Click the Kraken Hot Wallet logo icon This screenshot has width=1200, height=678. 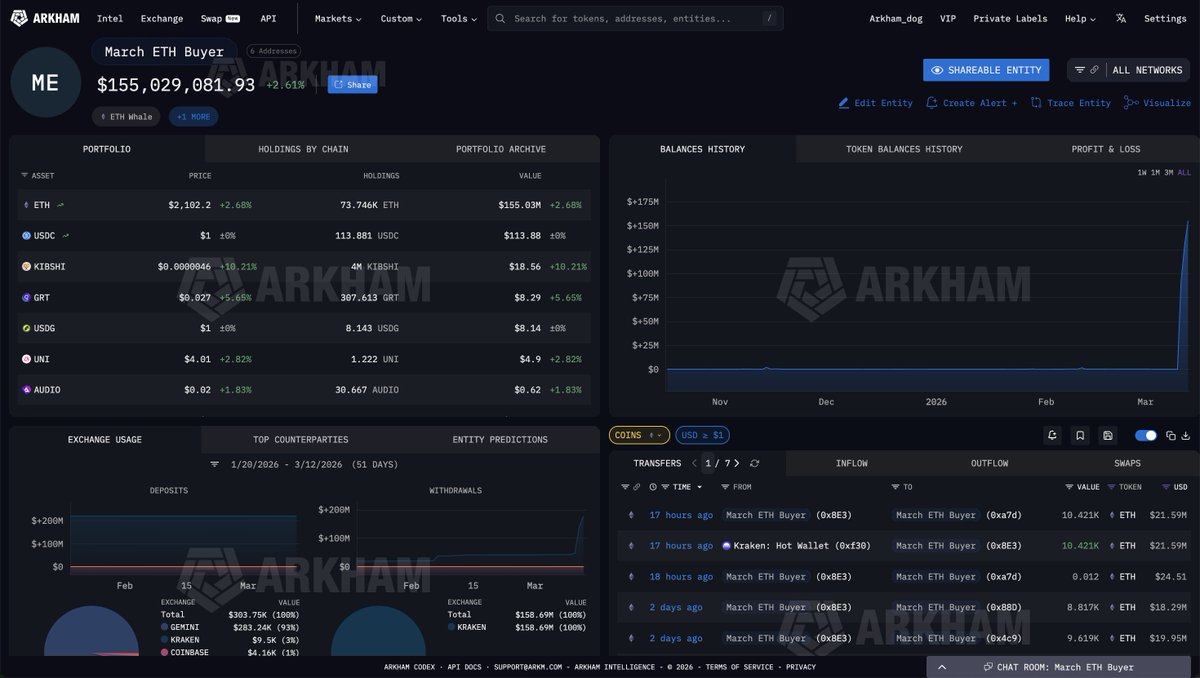726,546
